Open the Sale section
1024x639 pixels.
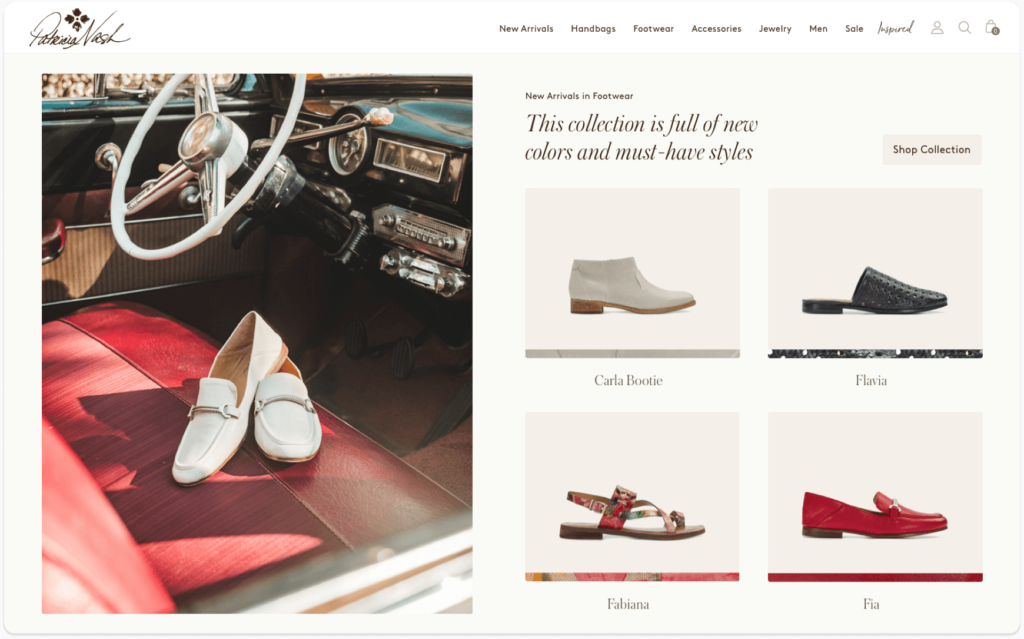click(854, 29)
